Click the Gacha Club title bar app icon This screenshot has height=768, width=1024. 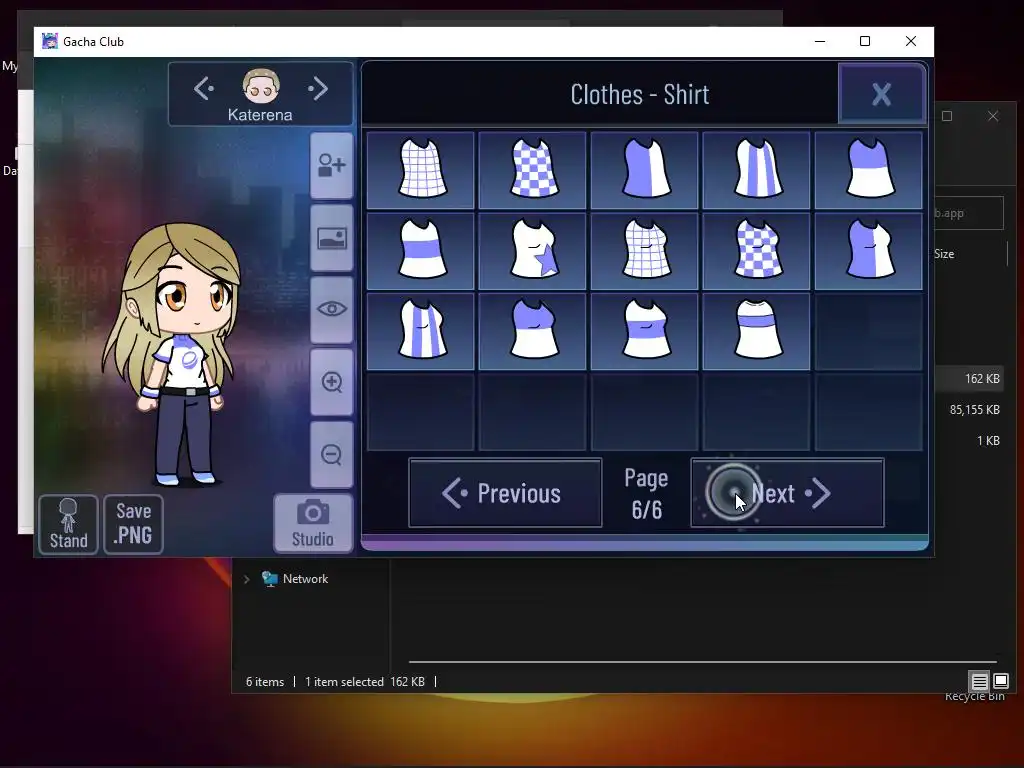coord(50,41)
